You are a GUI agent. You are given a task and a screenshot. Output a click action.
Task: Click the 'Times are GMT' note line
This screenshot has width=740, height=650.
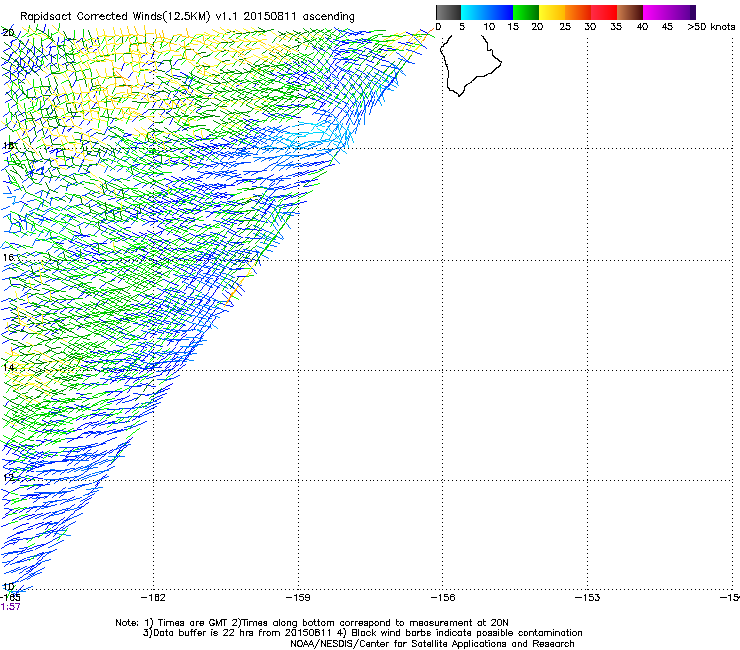tap(312, 623)
